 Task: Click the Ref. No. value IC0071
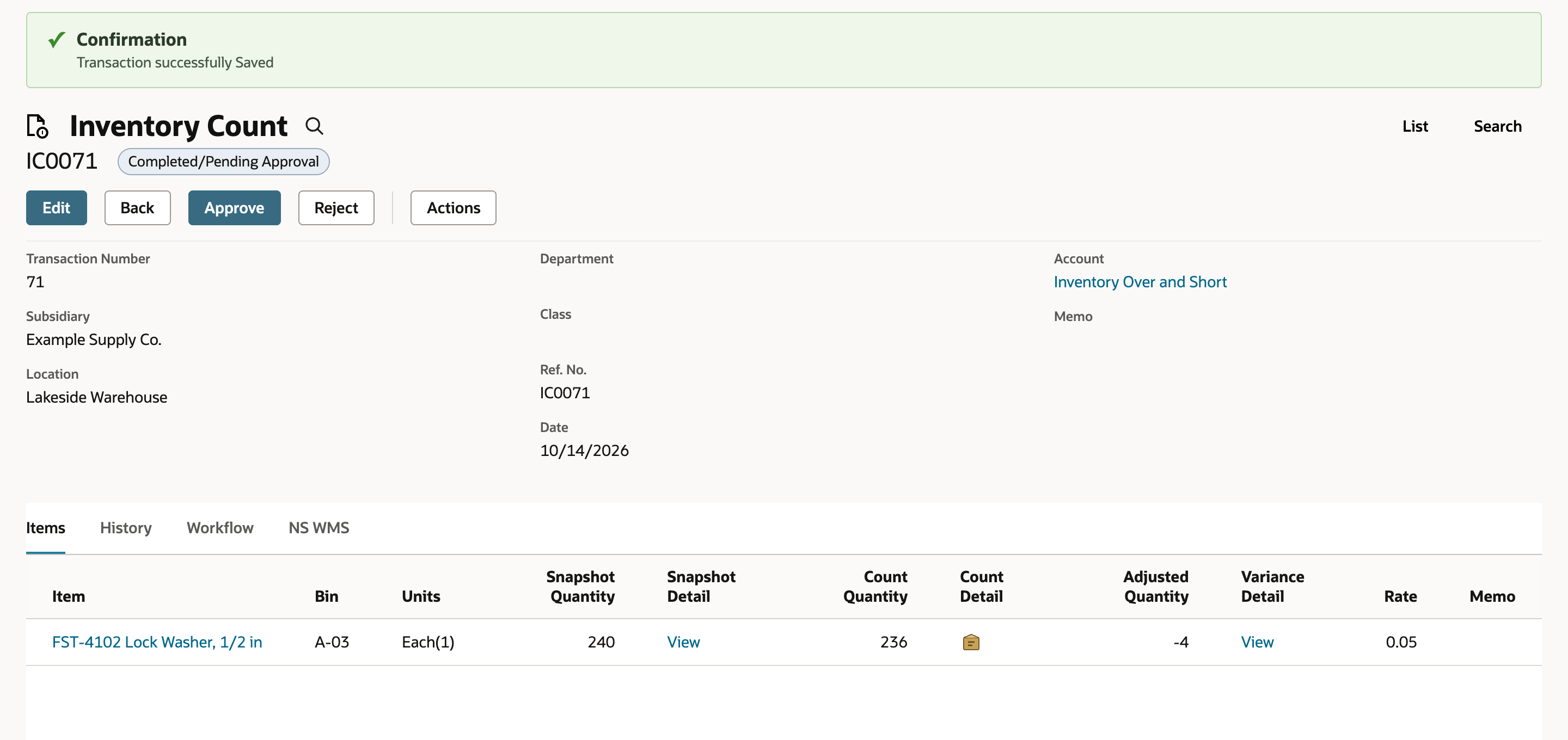click(x=565, y=392)
